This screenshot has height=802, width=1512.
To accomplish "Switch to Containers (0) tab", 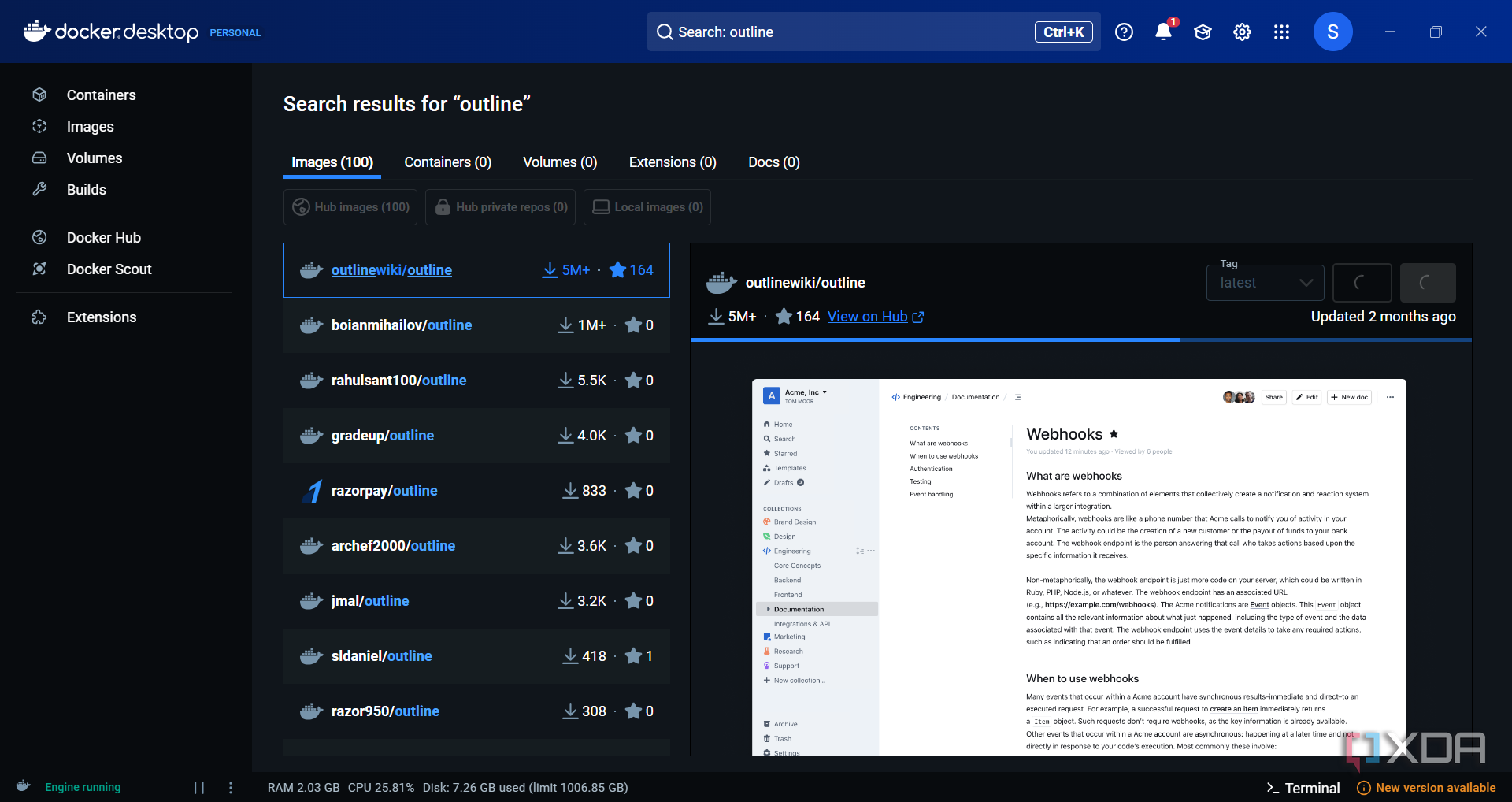I will pos(448,162).
